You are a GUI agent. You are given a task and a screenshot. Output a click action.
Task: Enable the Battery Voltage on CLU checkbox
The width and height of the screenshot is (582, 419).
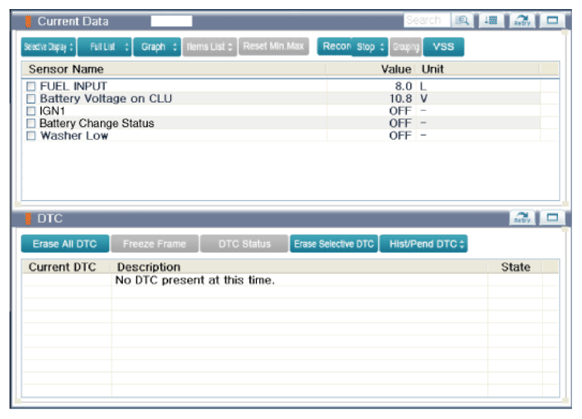tap(31, 99)
